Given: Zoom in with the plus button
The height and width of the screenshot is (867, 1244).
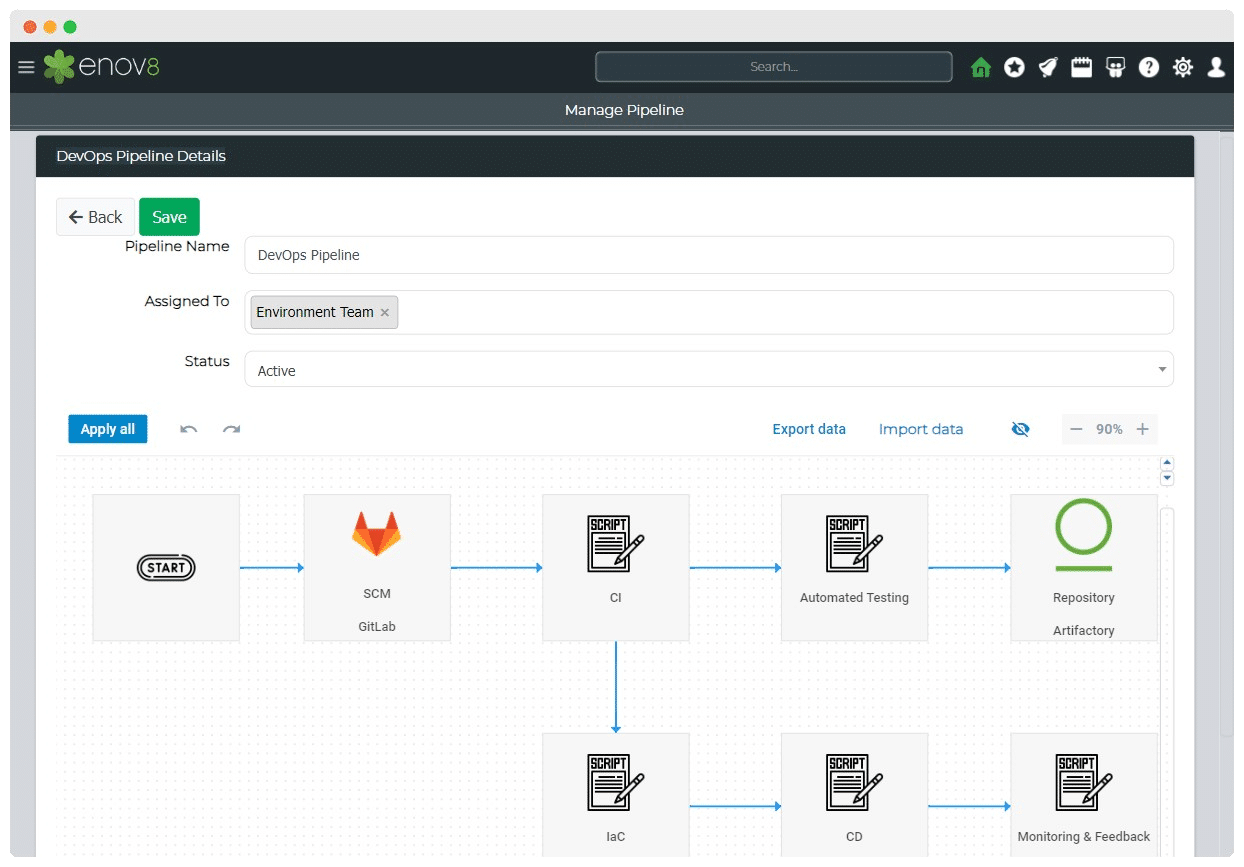Looking at the screenshot, I should [x=1142, y=429].
